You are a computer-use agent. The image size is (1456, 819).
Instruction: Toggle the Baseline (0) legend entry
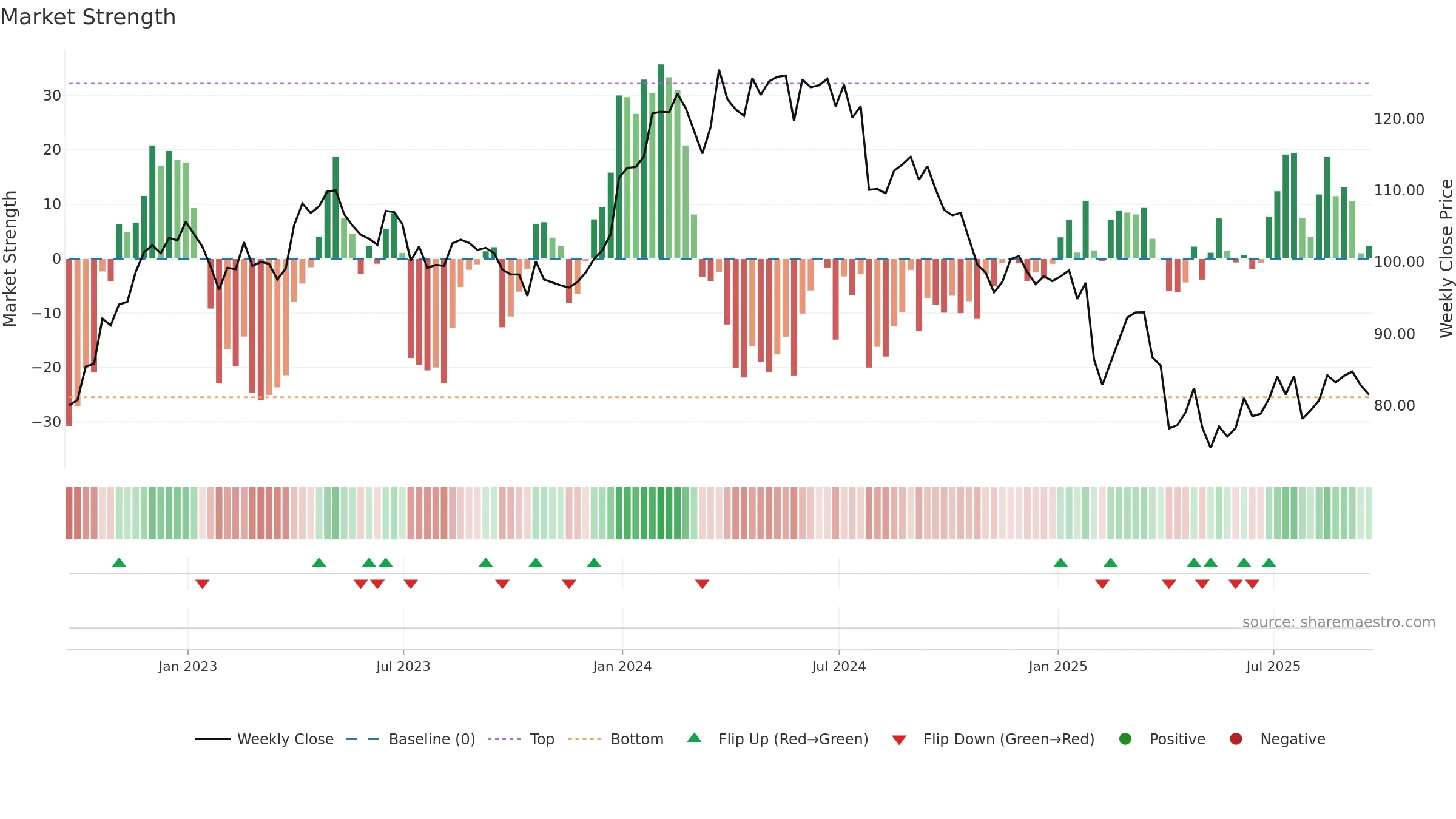coord(411,739)
